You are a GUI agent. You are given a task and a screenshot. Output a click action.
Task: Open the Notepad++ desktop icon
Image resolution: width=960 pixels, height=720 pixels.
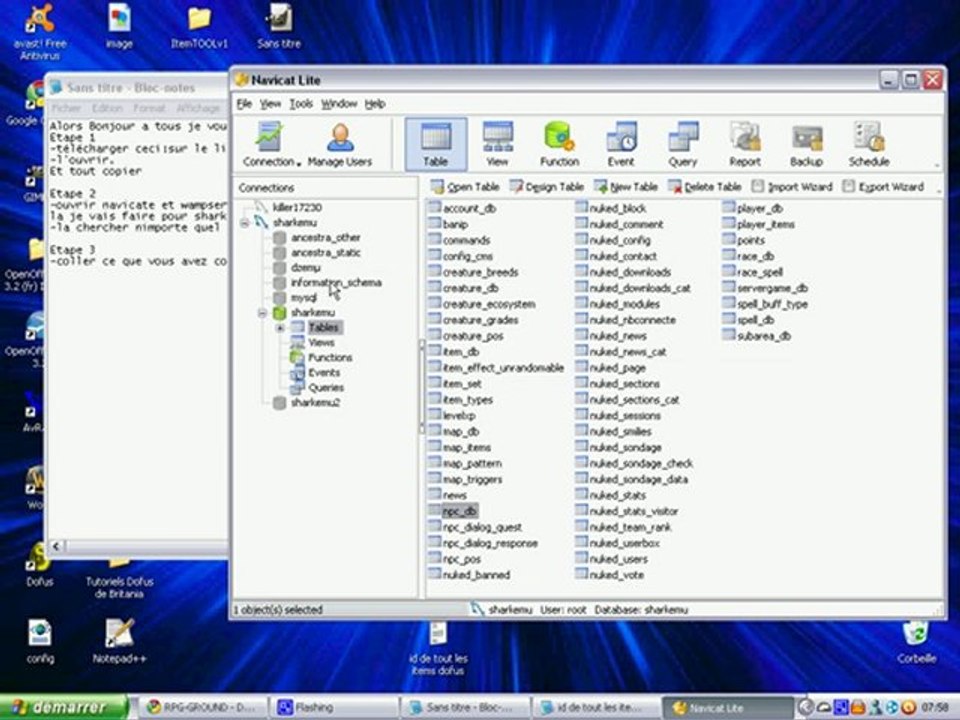119,641
